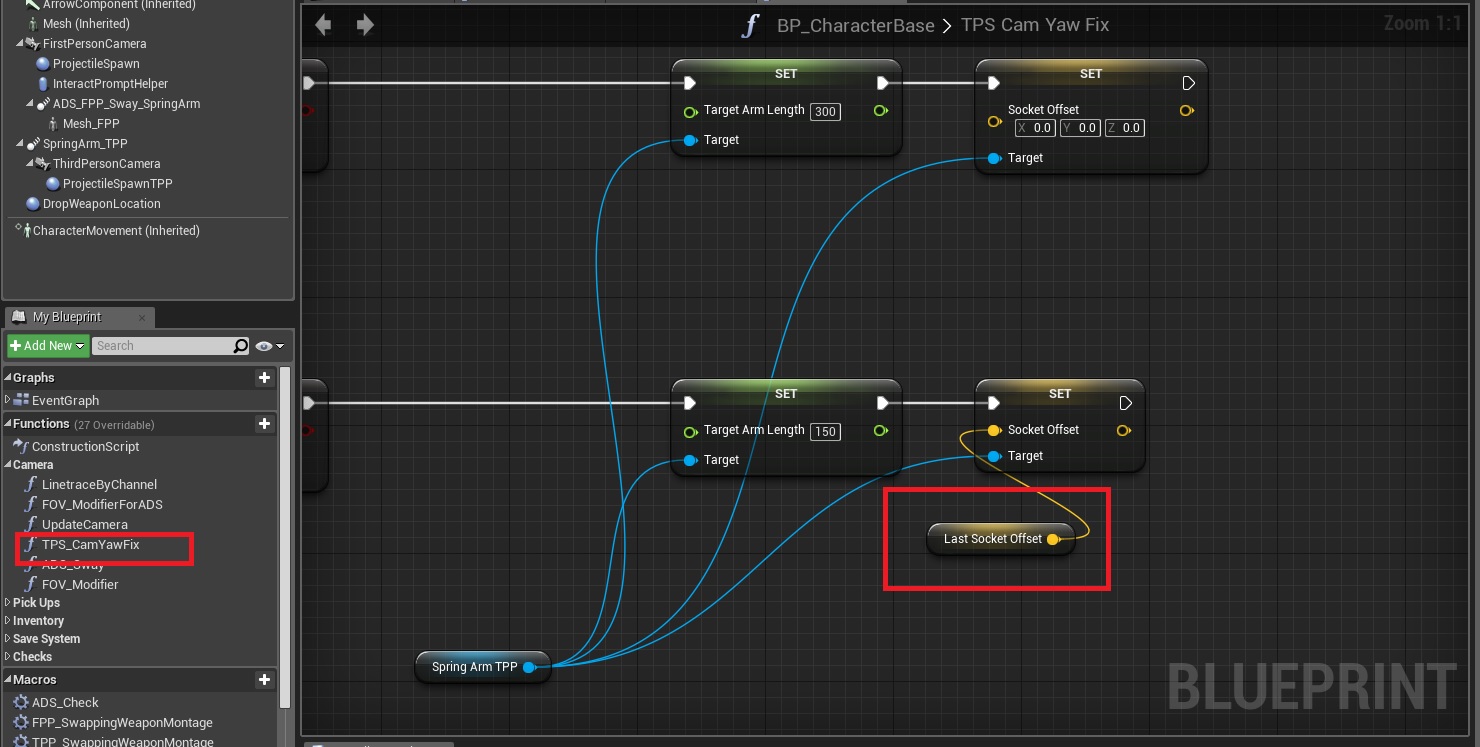Click BP_CharacterBase in the breadcrumb
The height and width of the screenshot is (747, 1480).
click(x=855, y=25)
